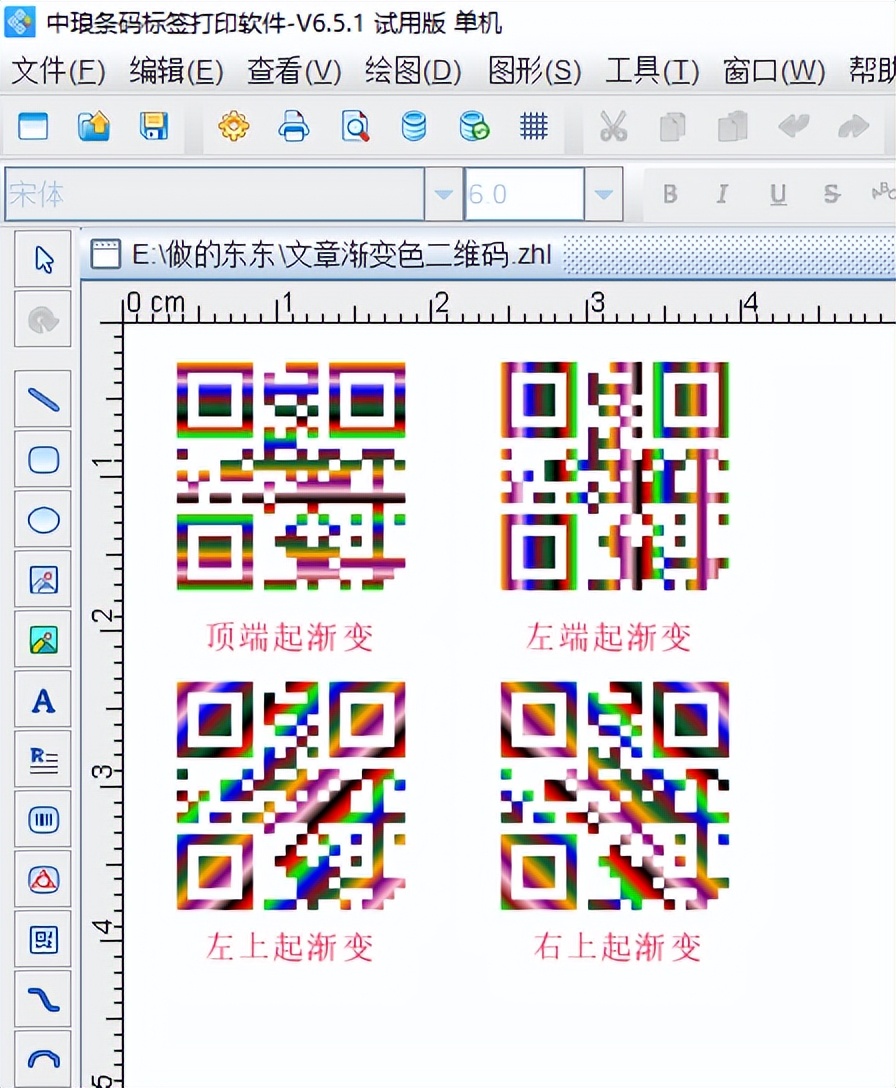Expand the font size 6.0 dropdown arrow

(603, 194)
